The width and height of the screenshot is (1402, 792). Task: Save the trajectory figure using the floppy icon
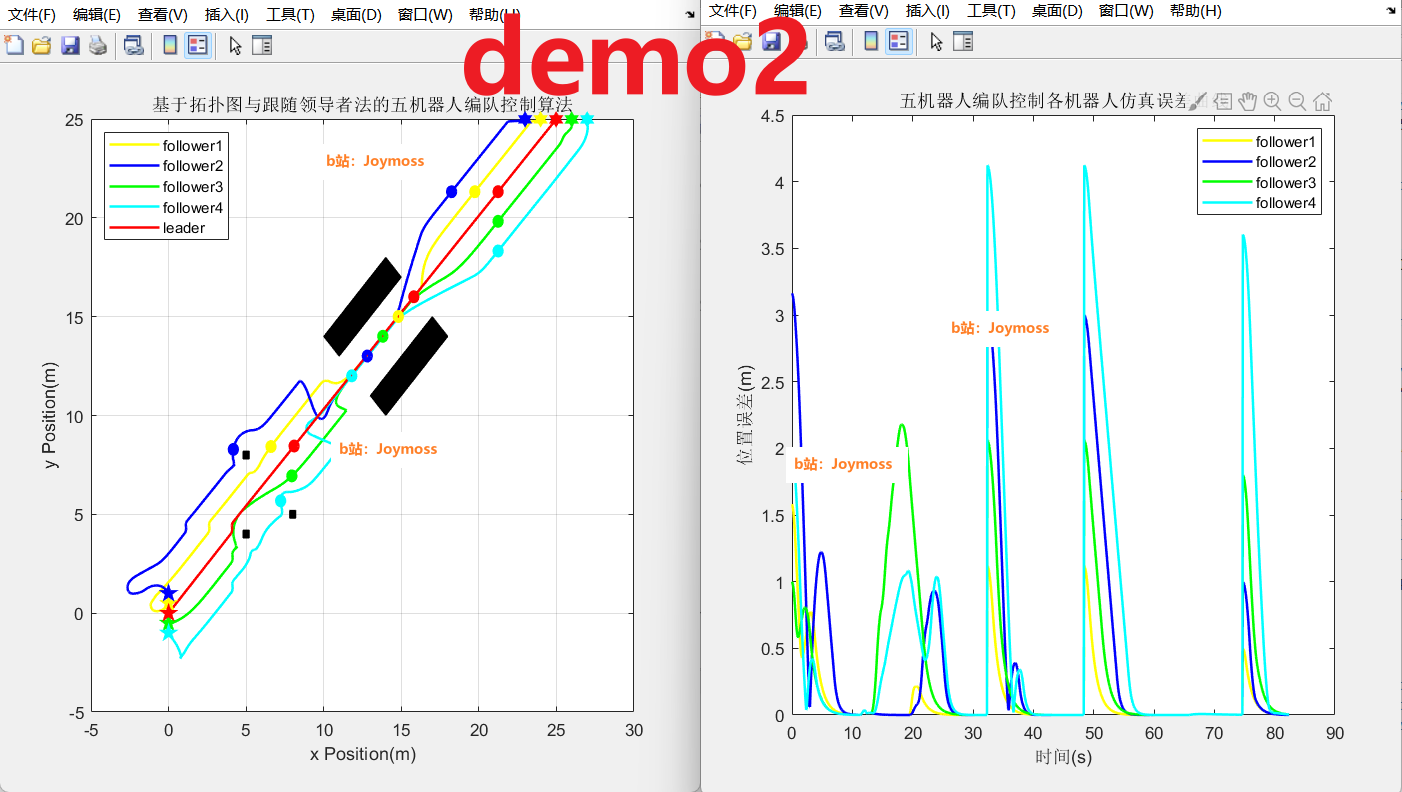tap(70, 45)
